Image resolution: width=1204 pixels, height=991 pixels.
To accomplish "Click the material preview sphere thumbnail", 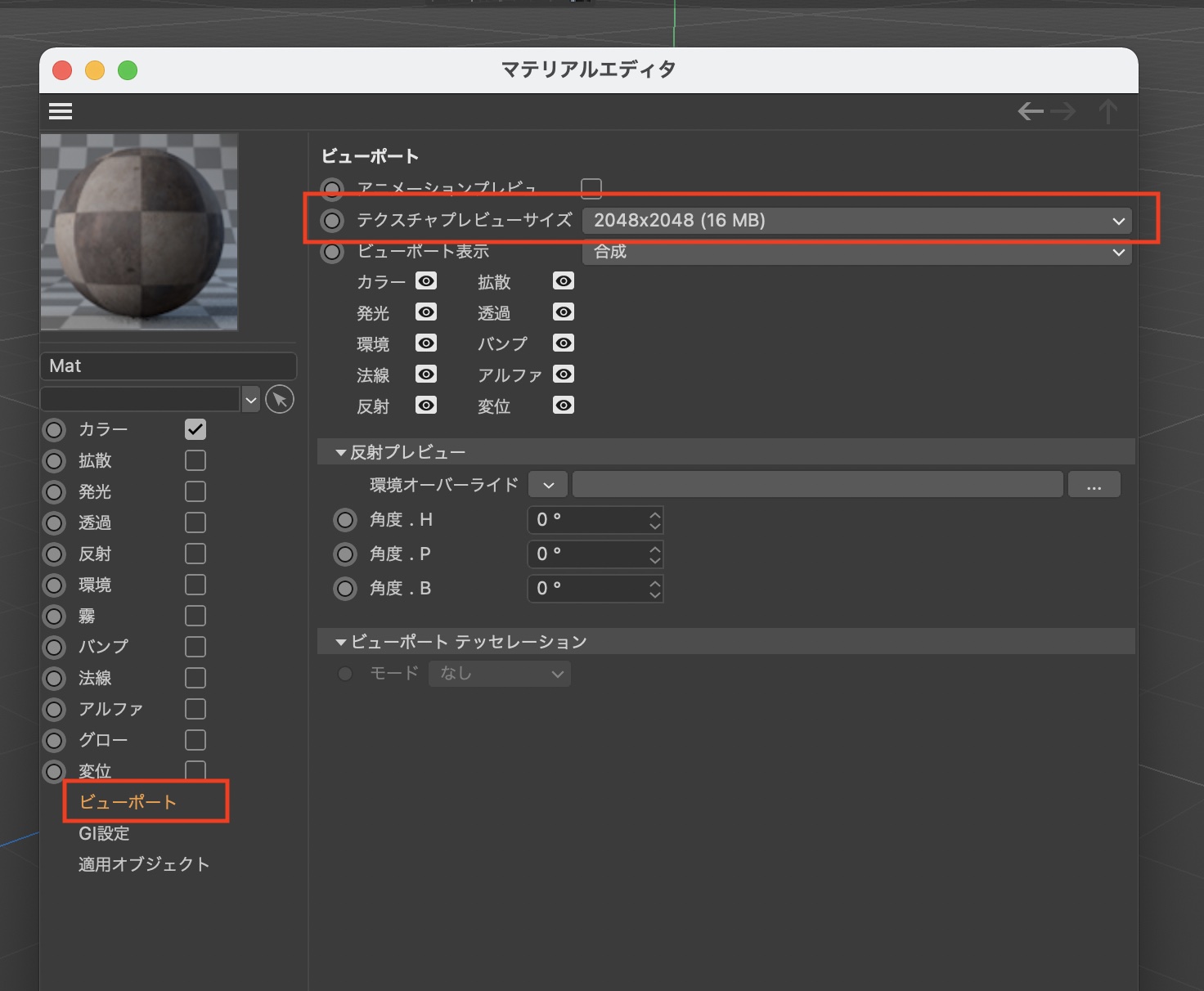I will click(139, 232).
